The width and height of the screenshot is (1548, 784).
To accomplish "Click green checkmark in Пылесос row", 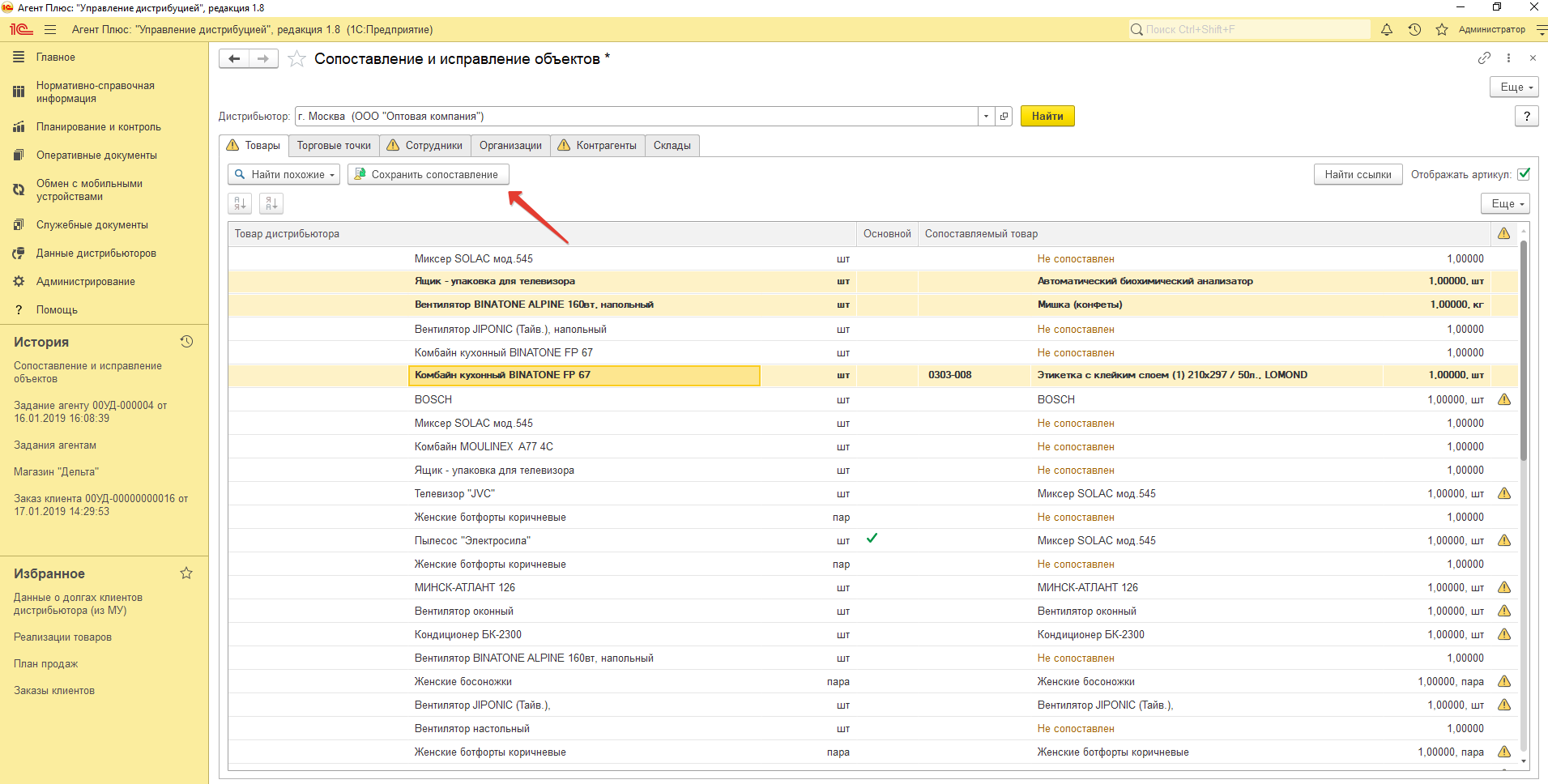I will pyautogui.click(x=872, y=539).
